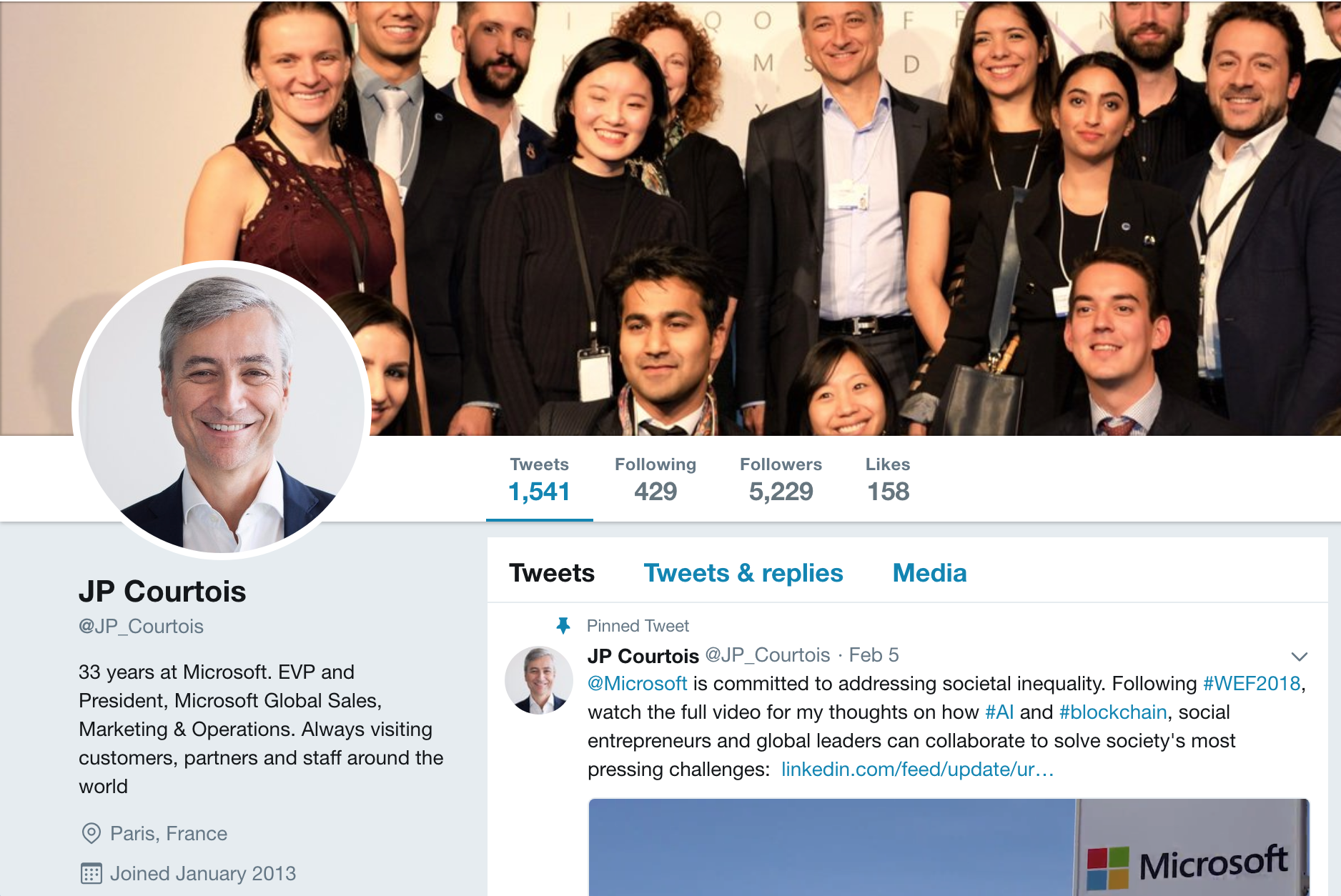1341x896 pixels.
Task: Open the Tweets count 1,541
Action: (539, 480)
